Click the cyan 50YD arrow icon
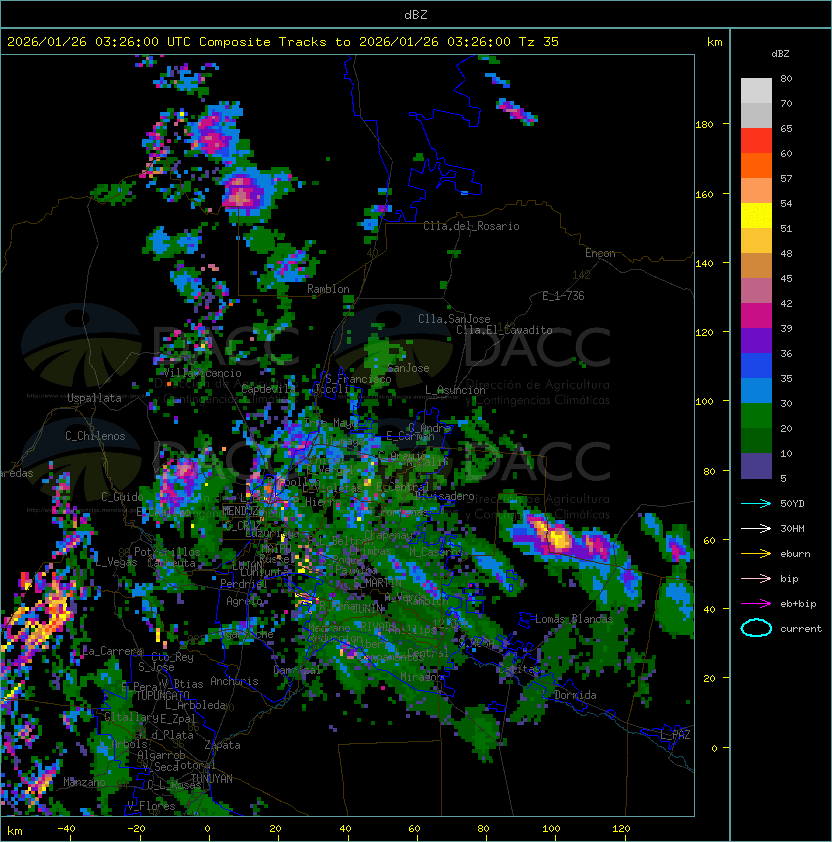Screen dimensions: 832x842 tap(756, 503)
